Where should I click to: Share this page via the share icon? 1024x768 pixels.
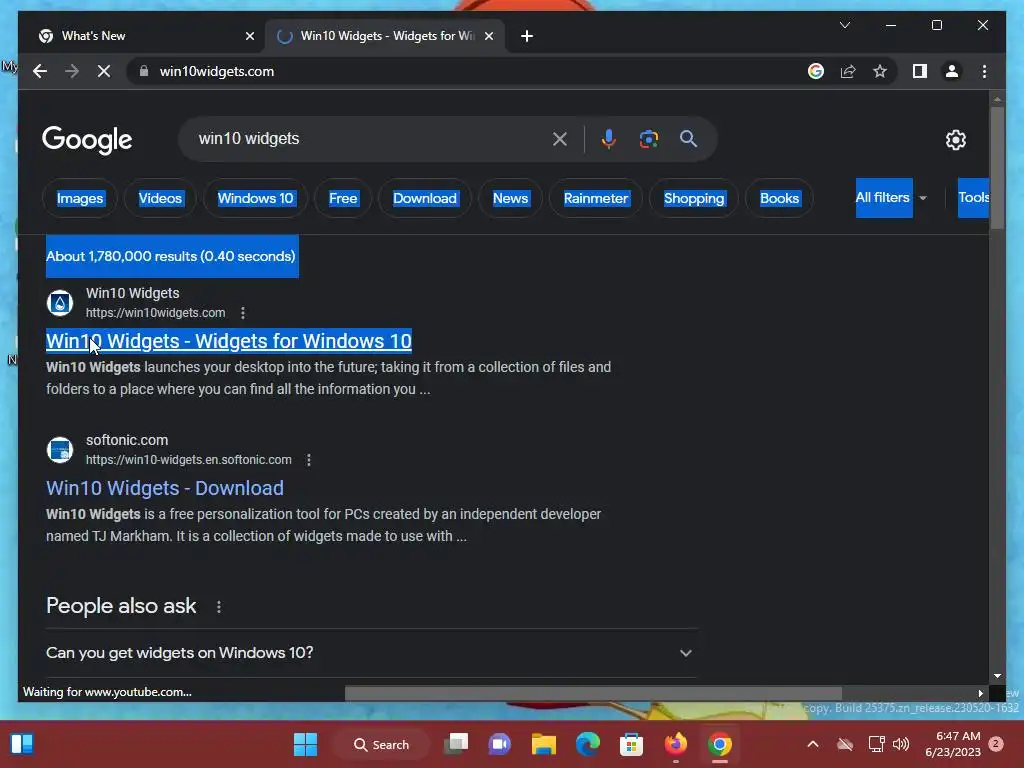coord(848,71)
